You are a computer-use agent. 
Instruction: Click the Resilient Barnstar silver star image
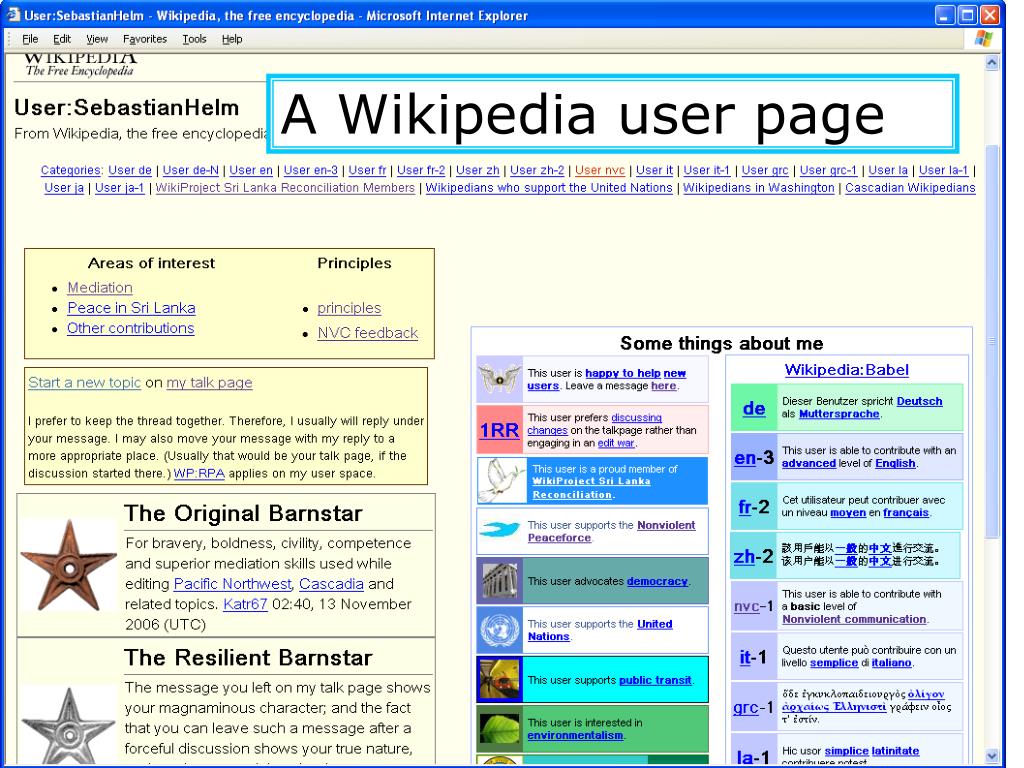pos(68,725)
